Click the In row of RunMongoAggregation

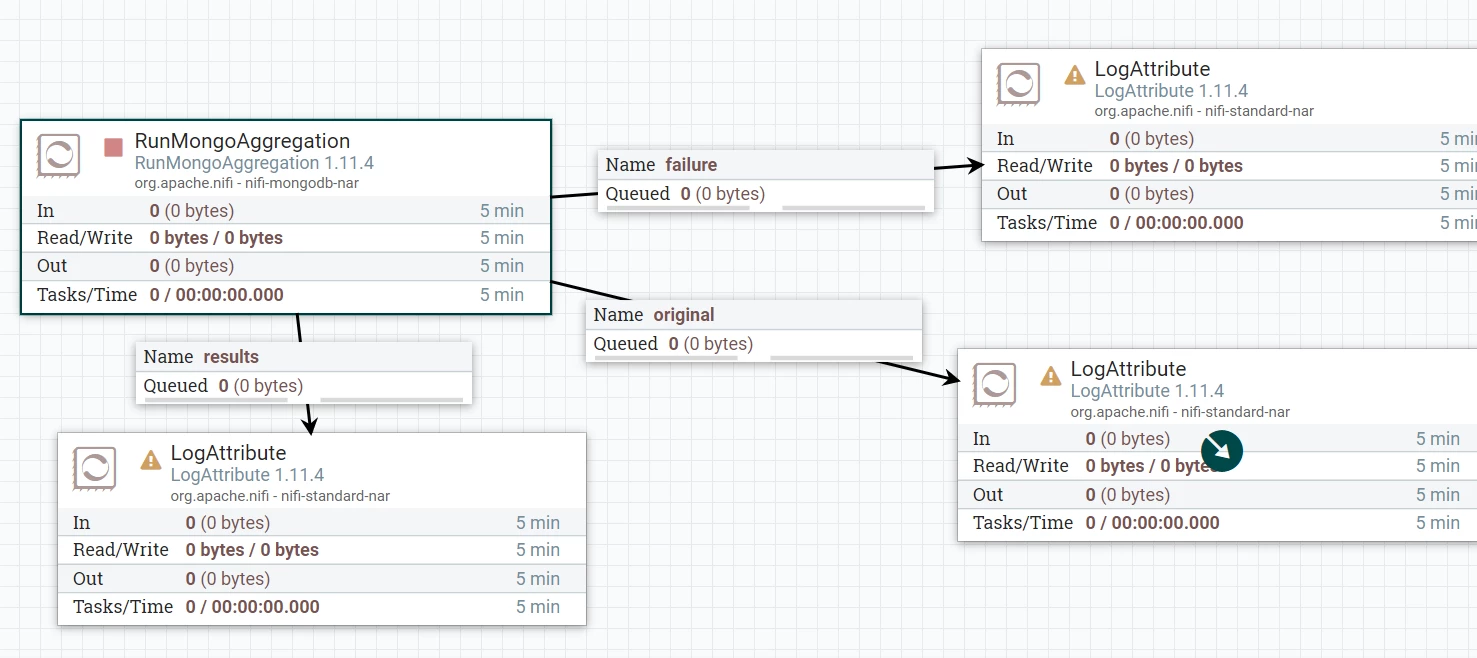[x=286, y=211]
